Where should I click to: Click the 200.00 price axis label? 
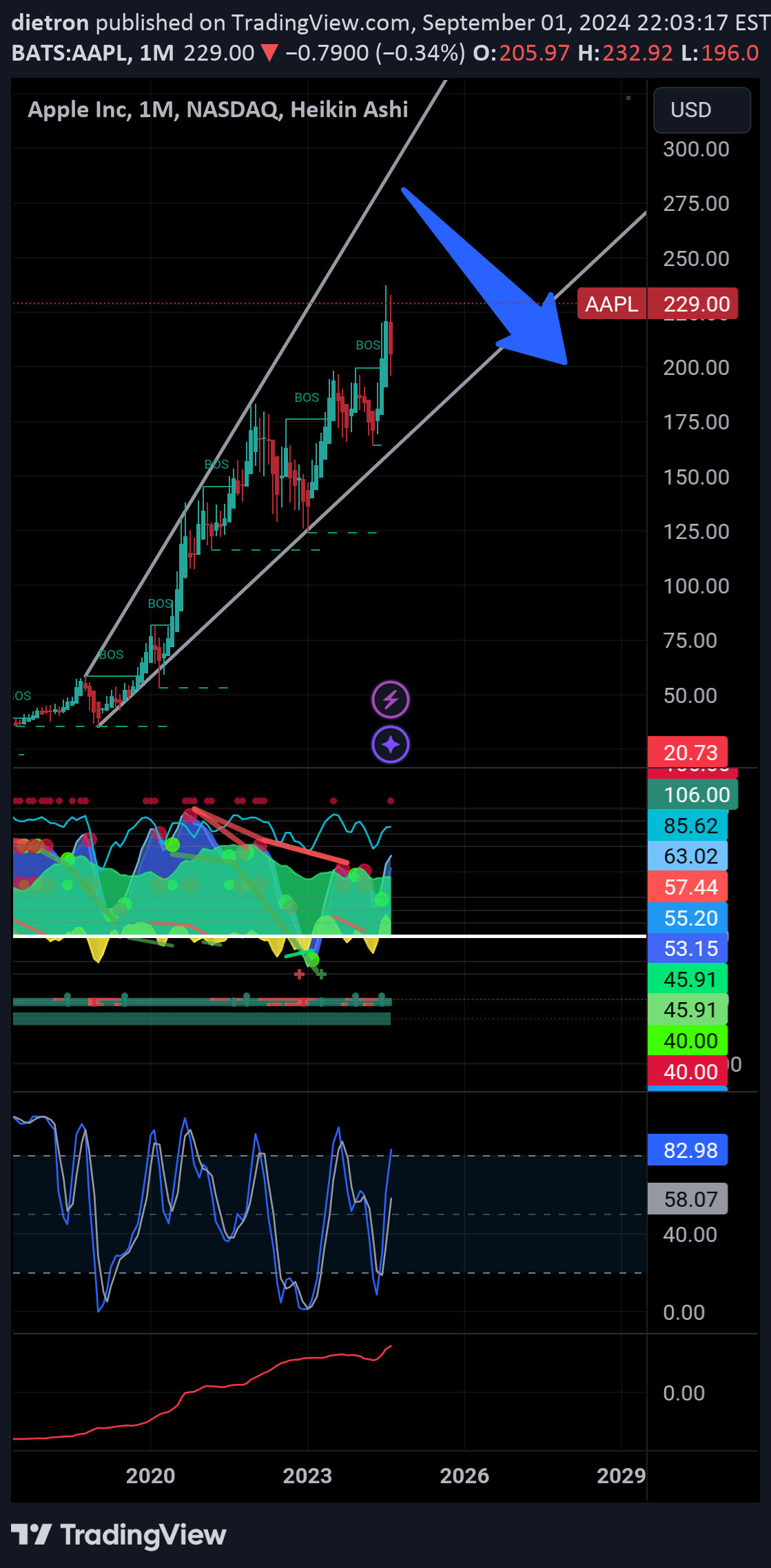(696, 368)
